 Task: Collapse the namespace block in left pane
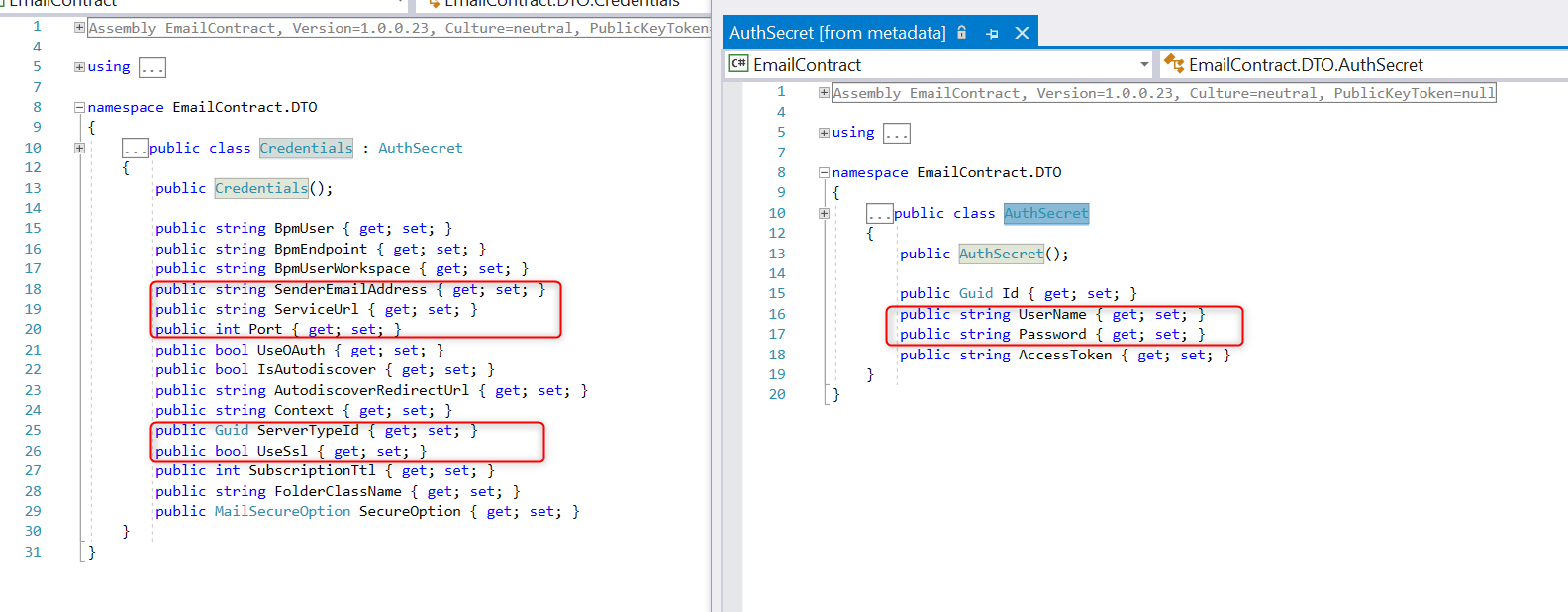[79, 107]
